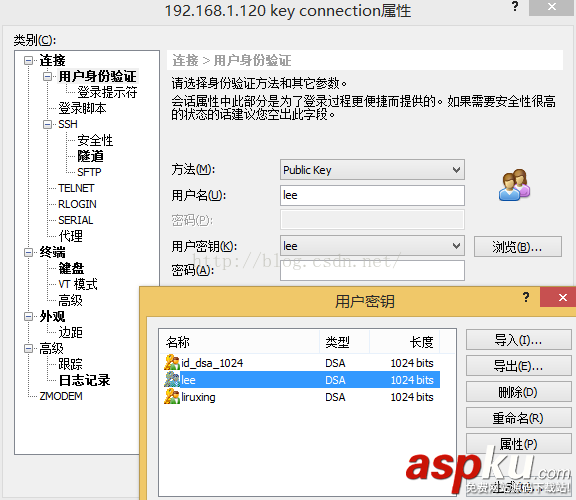This screenshot has width=576, height=500.
Task: Click the 密码(A) passphrase input field
Action: pyautogui.click(x=372, y=271)
